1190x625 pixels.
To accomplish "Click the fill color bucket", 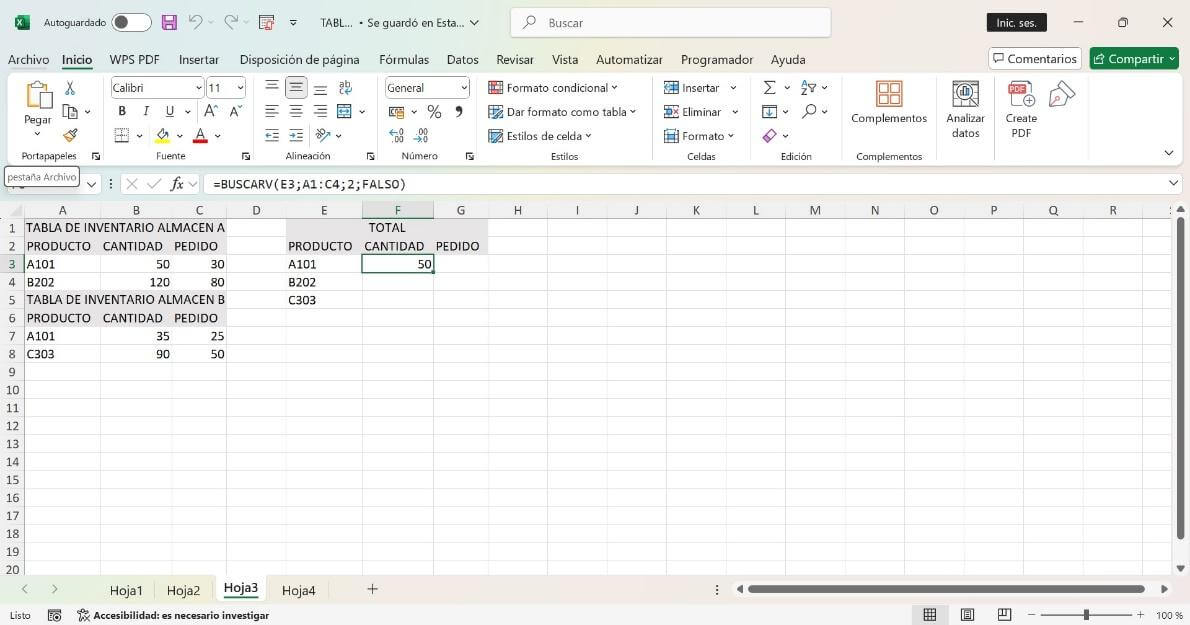I will [162, 136].
